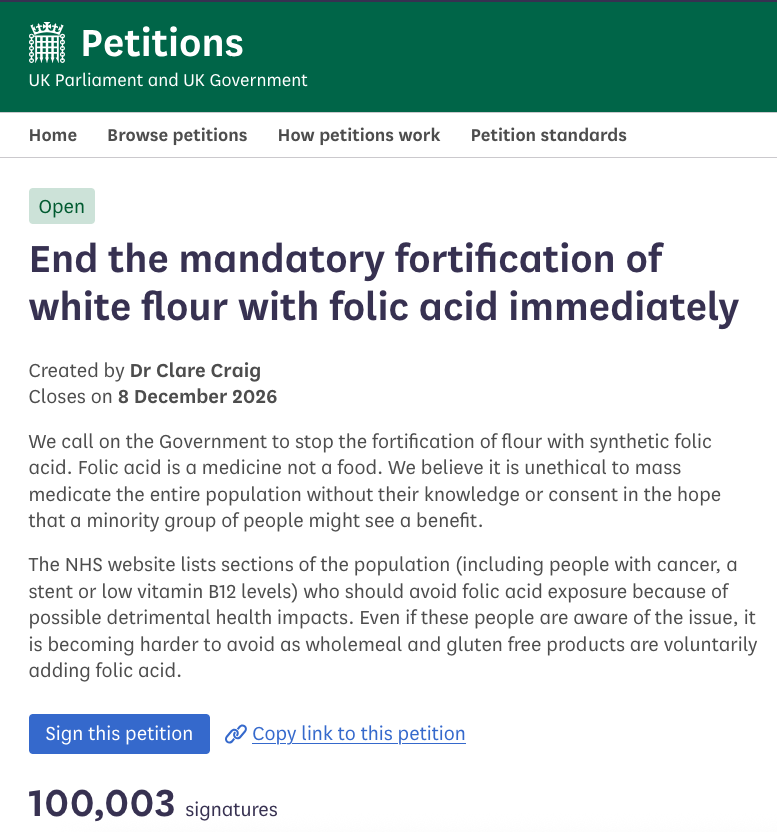777x832 pixels.
Task: Click UK Parliament and UK Government subtitle
Action: tap(168, 80)
